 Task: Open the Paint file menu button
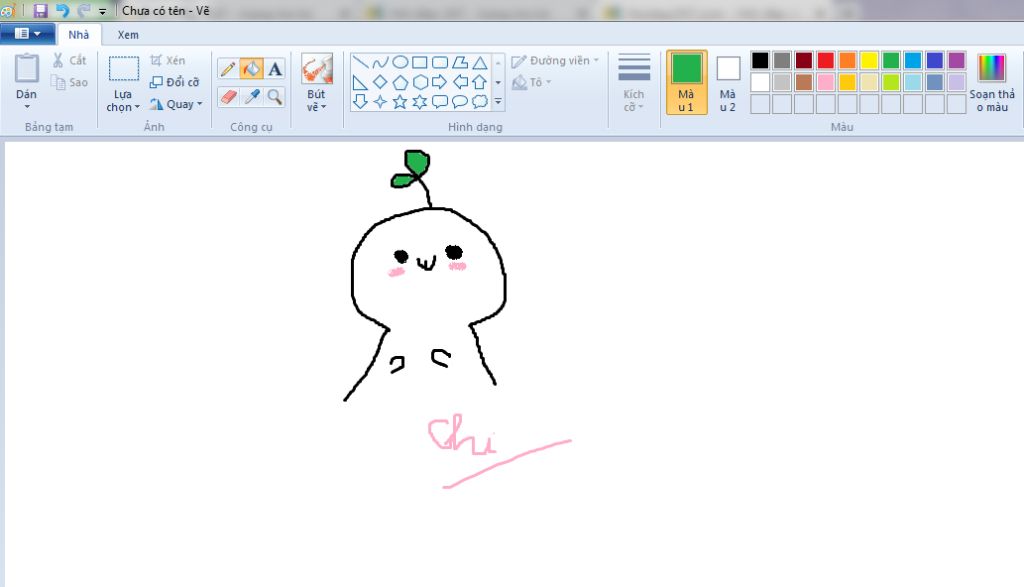click(27, 34)
